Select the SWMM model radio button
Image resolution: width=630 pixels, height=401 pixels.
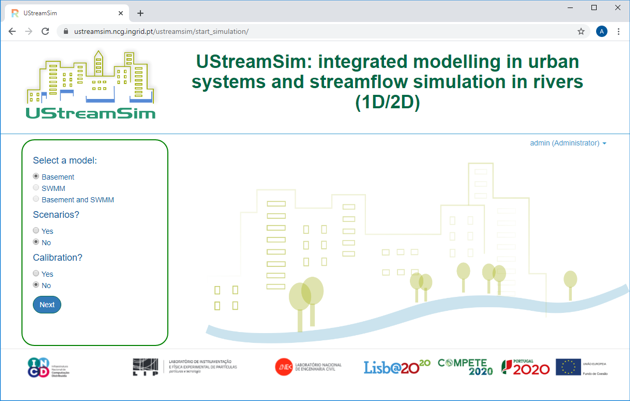(x=36, y=188)
